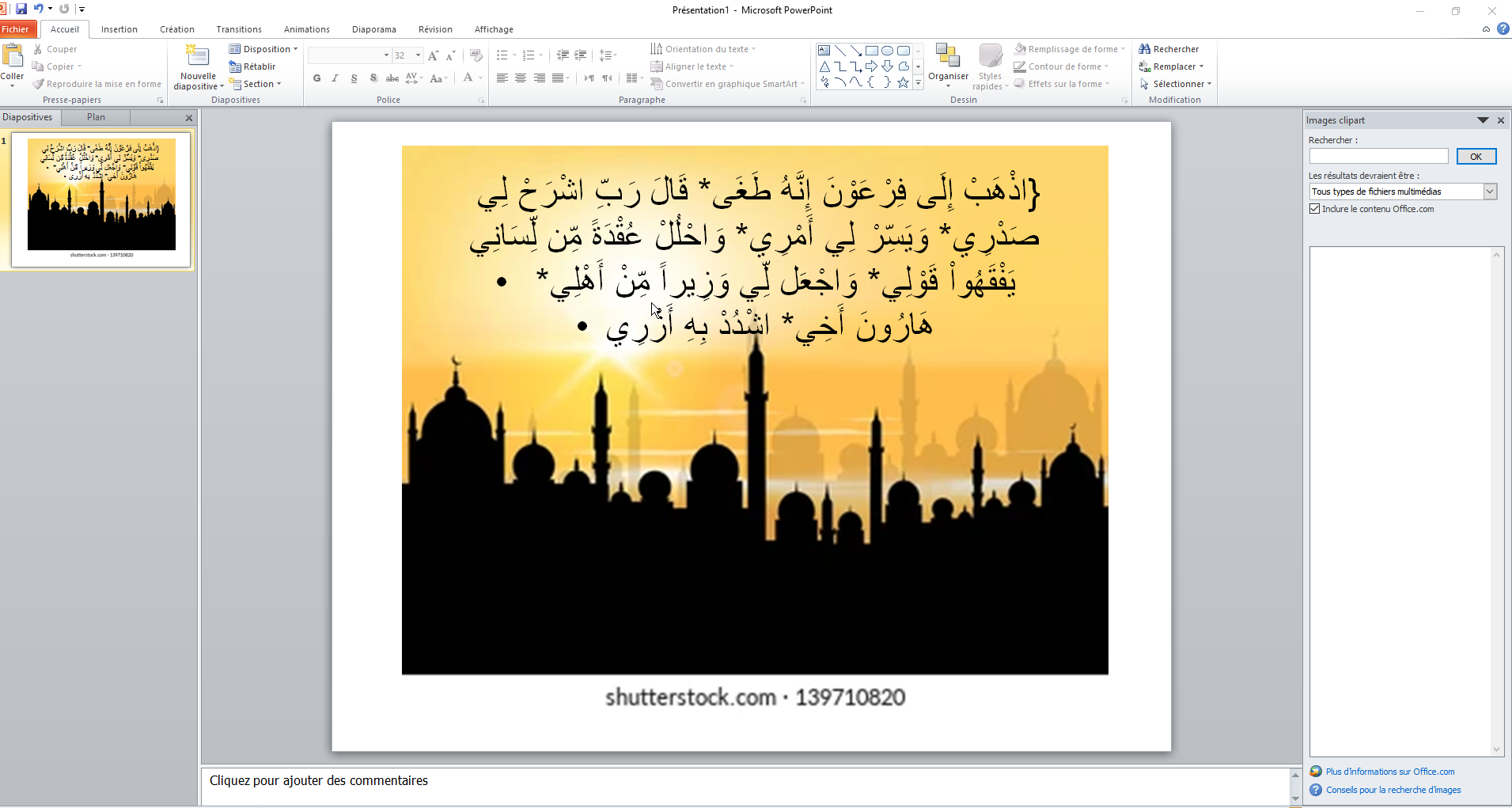This screenshot has height=808, width=1512.
Task: Expand Disposition layout dropdown
Action: click(263, 49)
